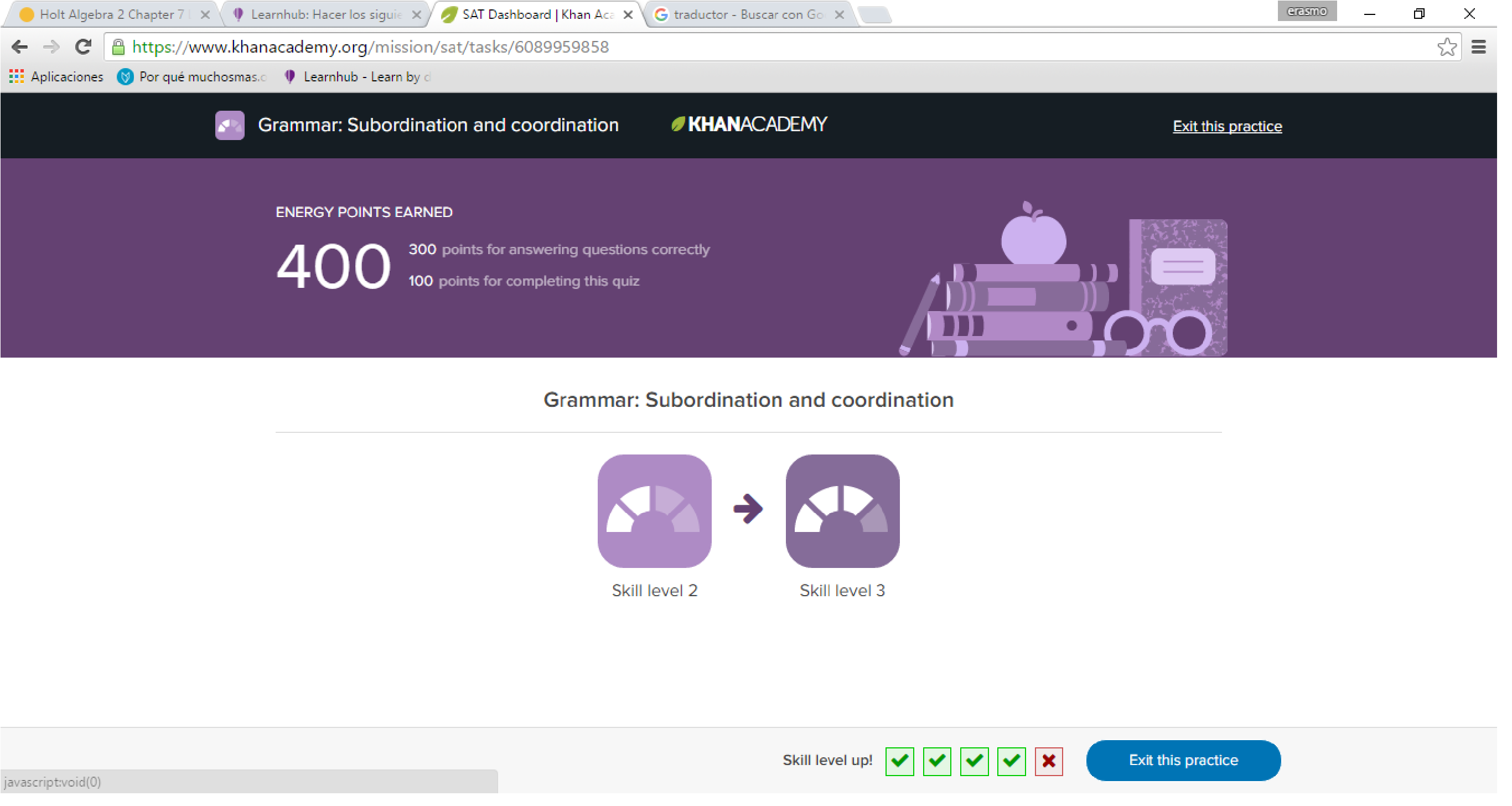Open the Por qué muchosmas bookmark
This screenshot has width=1512, height=806.
point(194,77)
